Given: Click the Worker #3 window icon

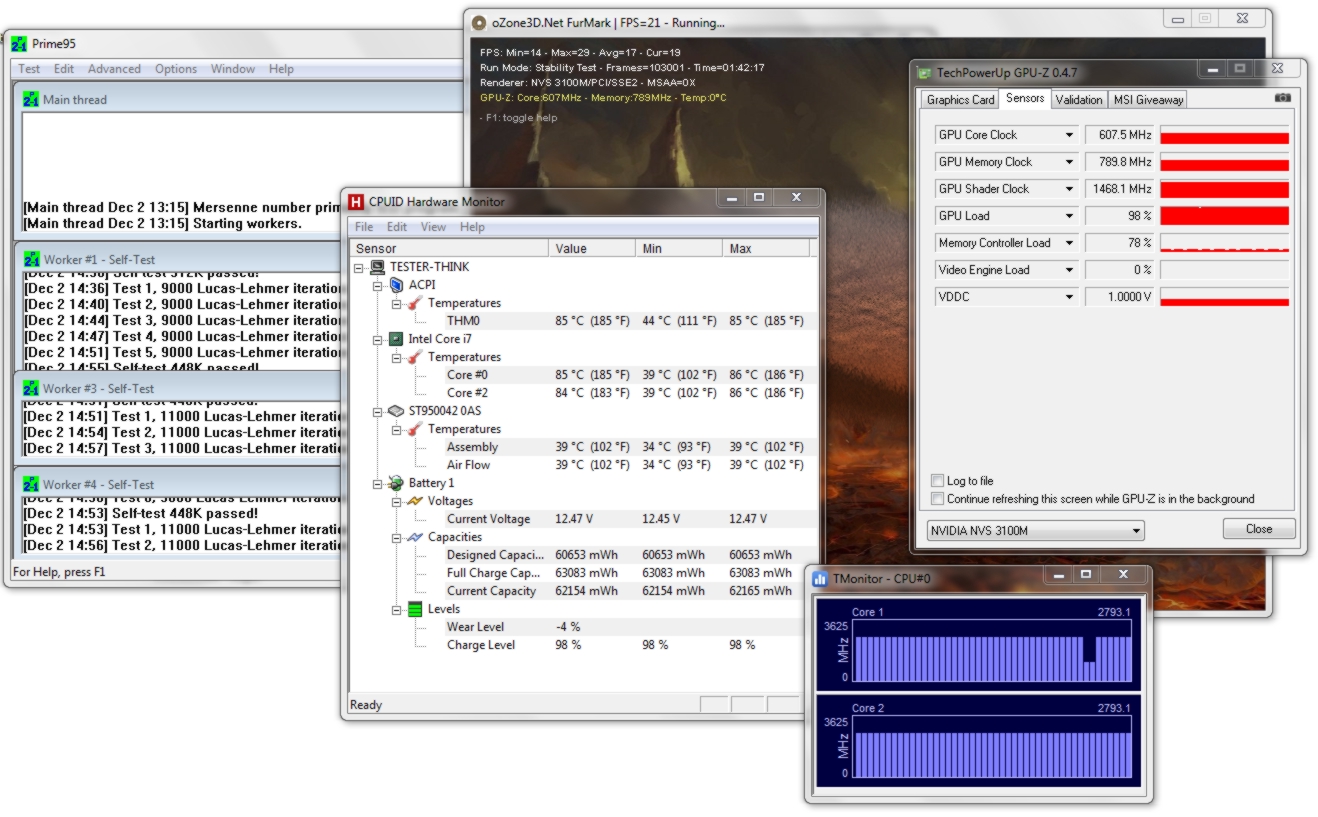Looking at the screenshot, I should 30,388.
